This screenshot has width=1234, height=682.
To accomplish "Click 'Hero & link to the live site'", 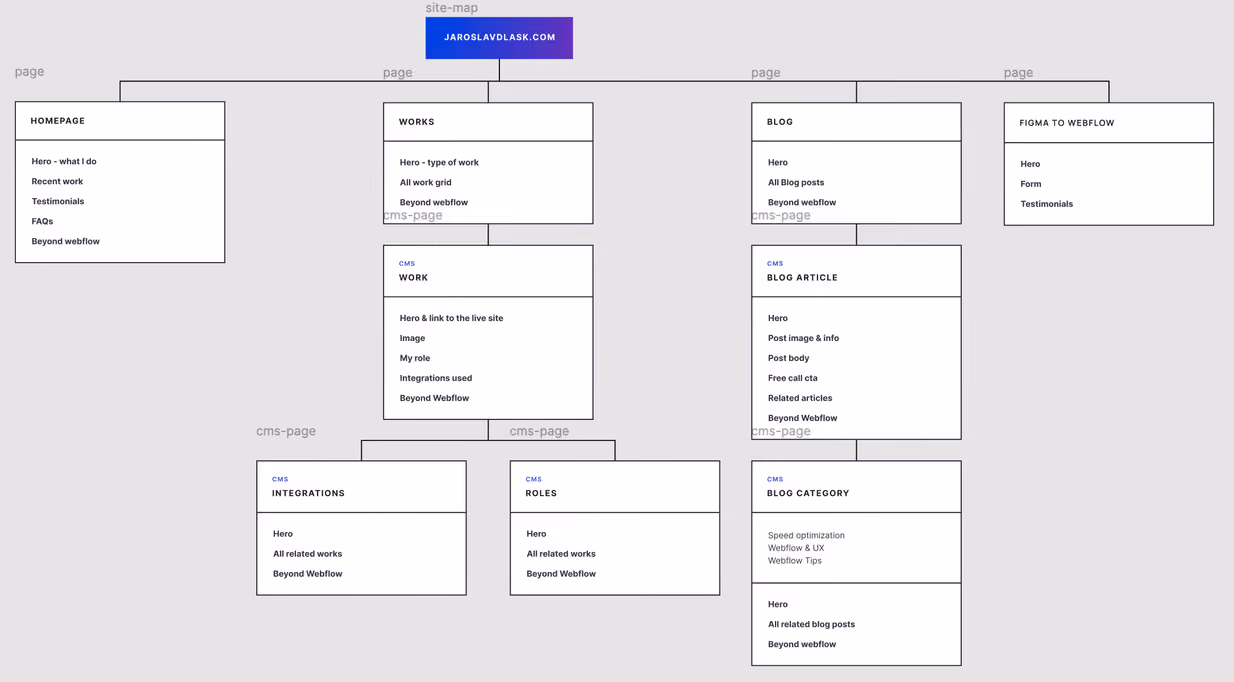I will pos(452,318).
